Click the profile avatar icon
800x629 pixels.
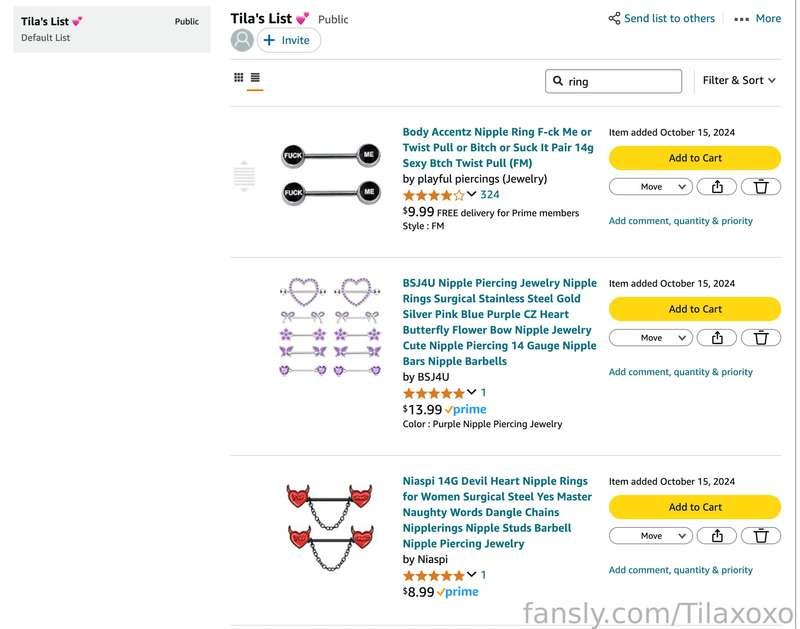[242, 40]
